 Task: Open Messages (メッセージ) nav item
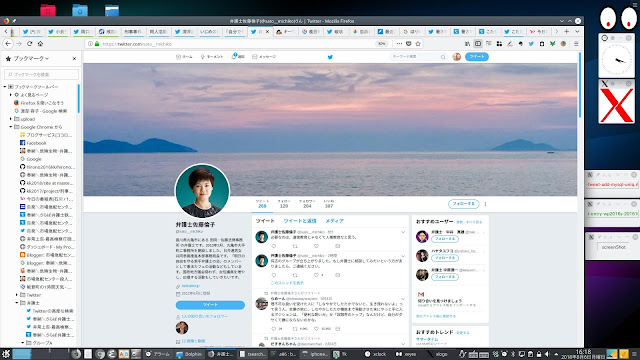(x=264, y=57)
